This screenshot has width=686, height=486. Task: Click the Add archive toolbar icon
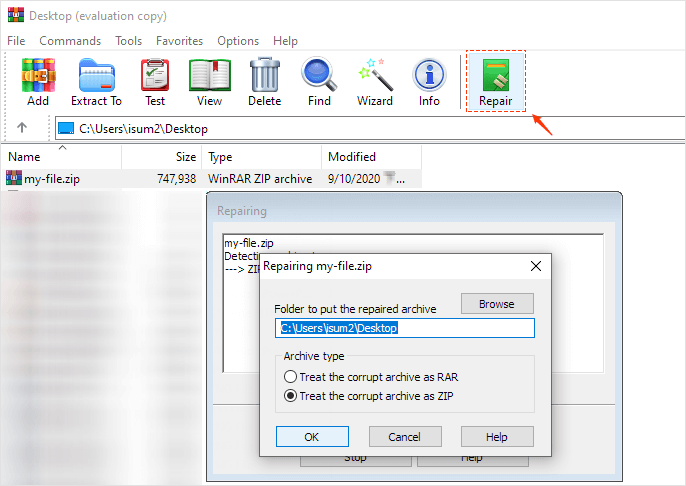[38, 76]
